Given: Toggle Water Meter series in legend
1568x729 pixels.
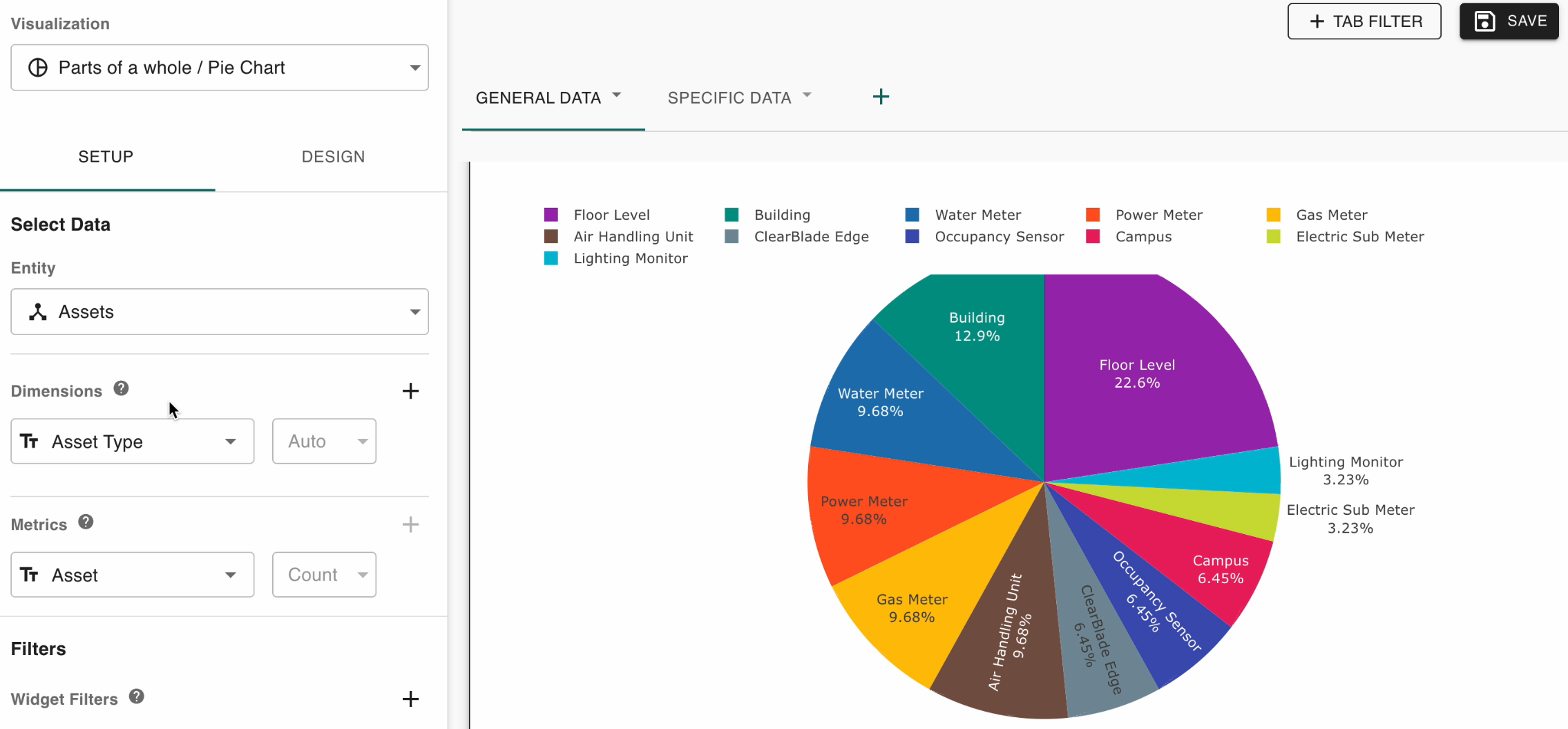Looking at the screenshot, I should point(977,215).
